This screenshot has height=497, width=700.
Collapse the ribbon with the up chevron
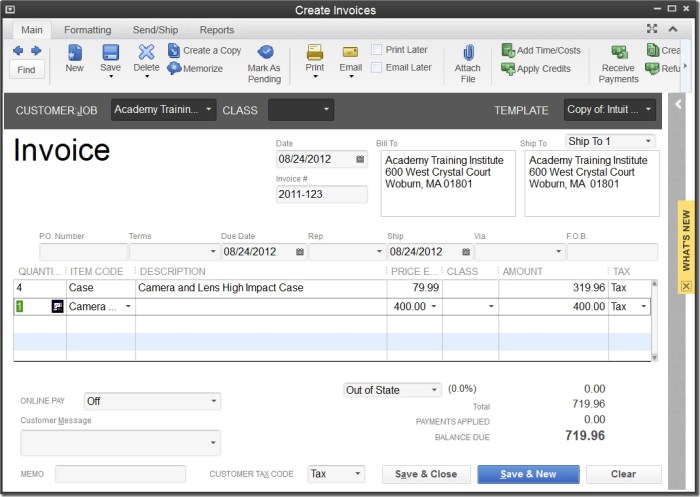coord(673,29)
